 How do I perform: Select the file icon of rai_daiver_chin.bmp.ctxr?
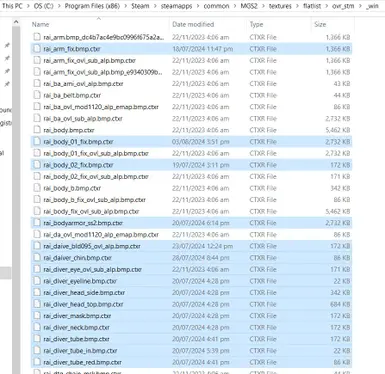pyautogui.click(x=37, y=258)
